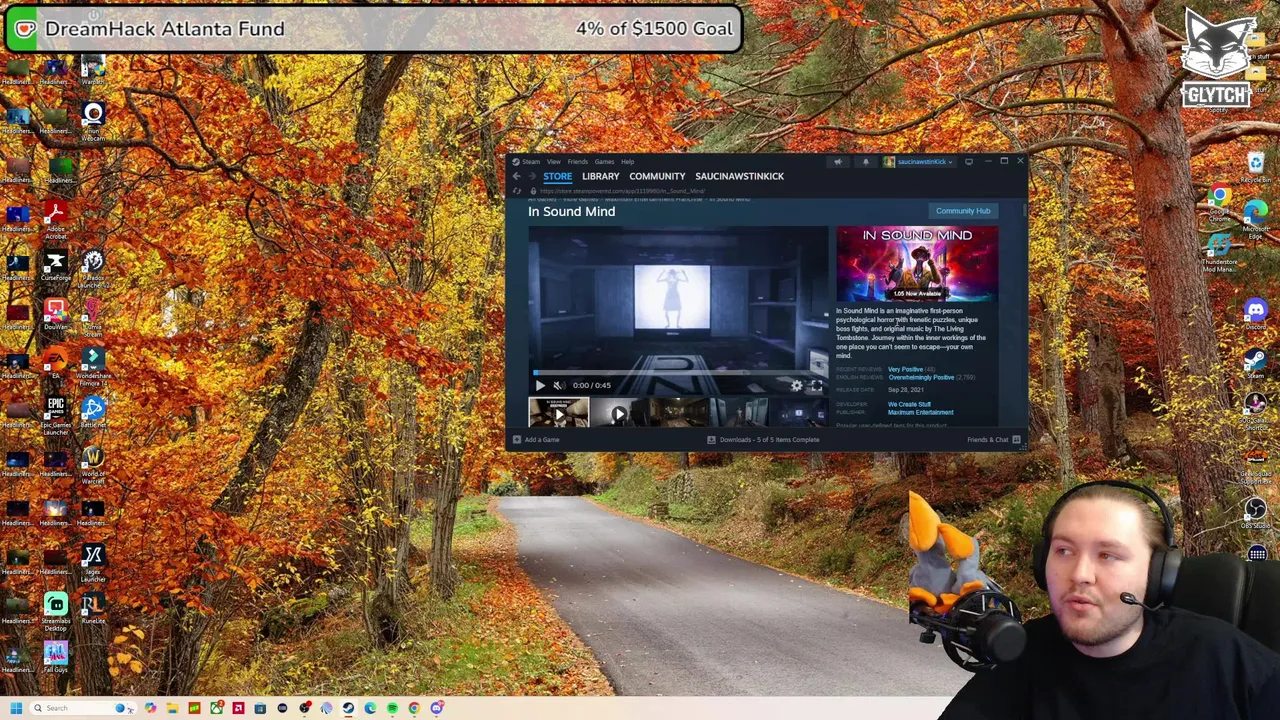Screen dimensions: 1280x720
Task: Unmute the trailer audio
Action: click(x=559, y=385)
